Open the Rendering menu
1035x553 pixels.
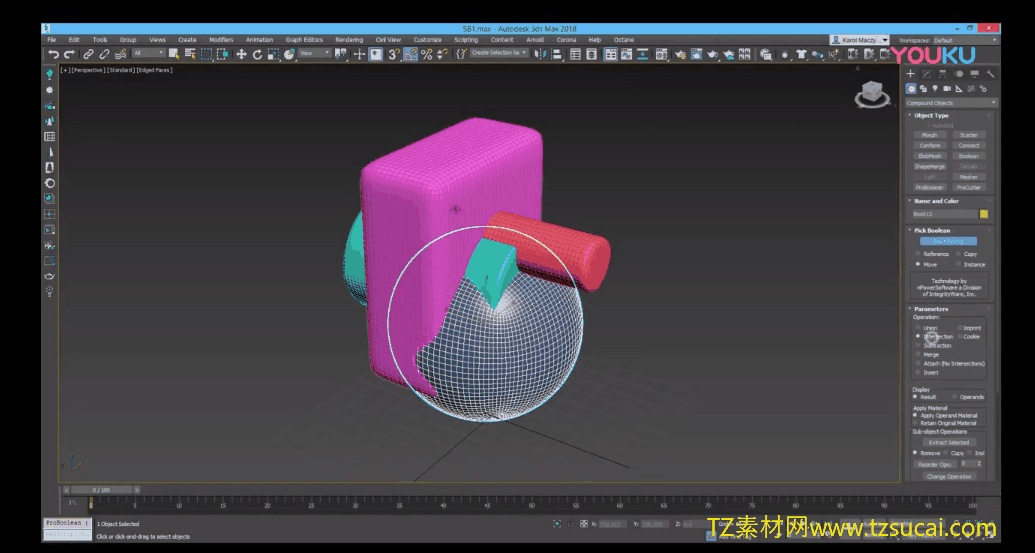coord(349,40)
